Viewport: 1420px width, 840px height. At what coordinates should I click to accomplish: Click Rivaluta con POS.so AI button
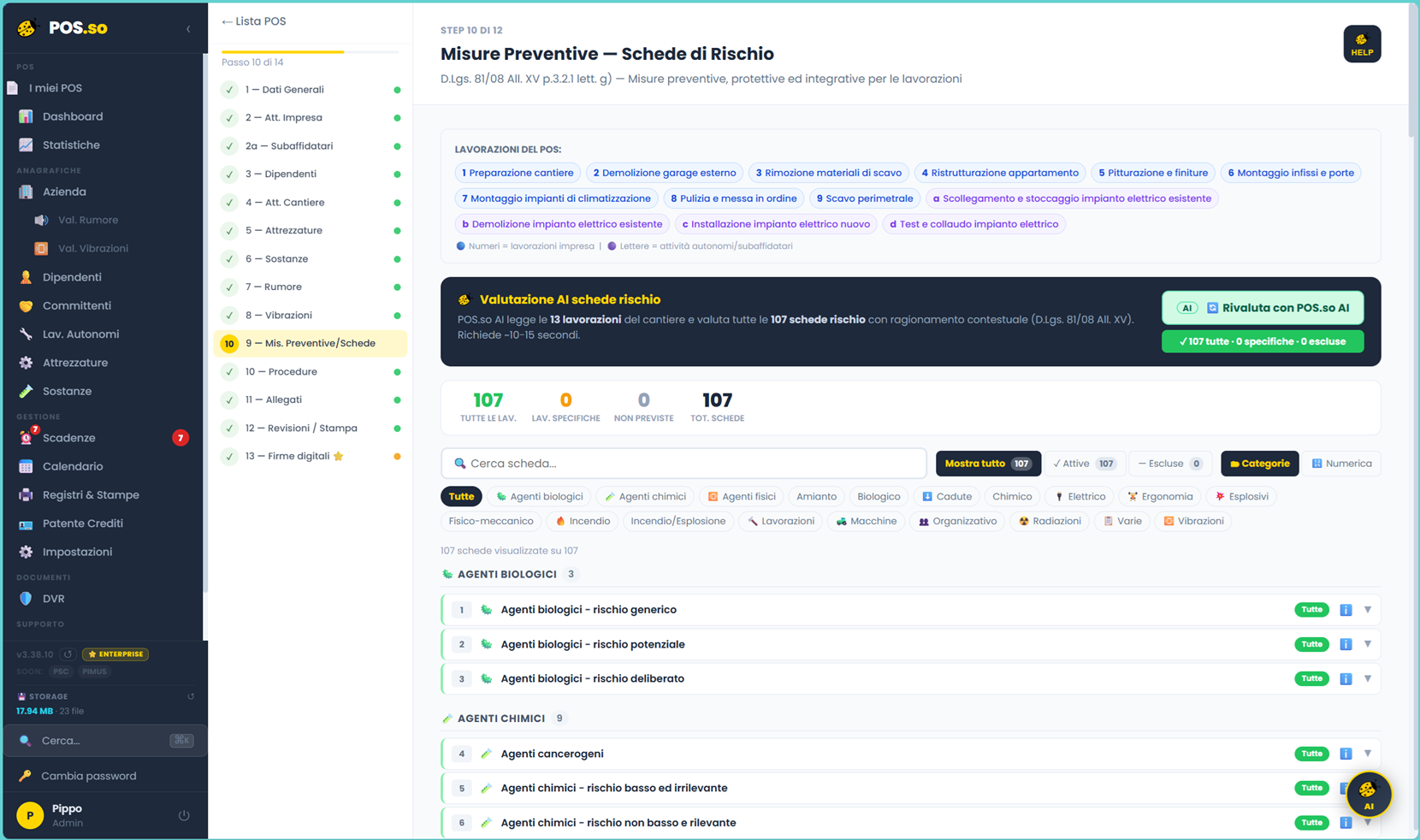point(1263,308)
